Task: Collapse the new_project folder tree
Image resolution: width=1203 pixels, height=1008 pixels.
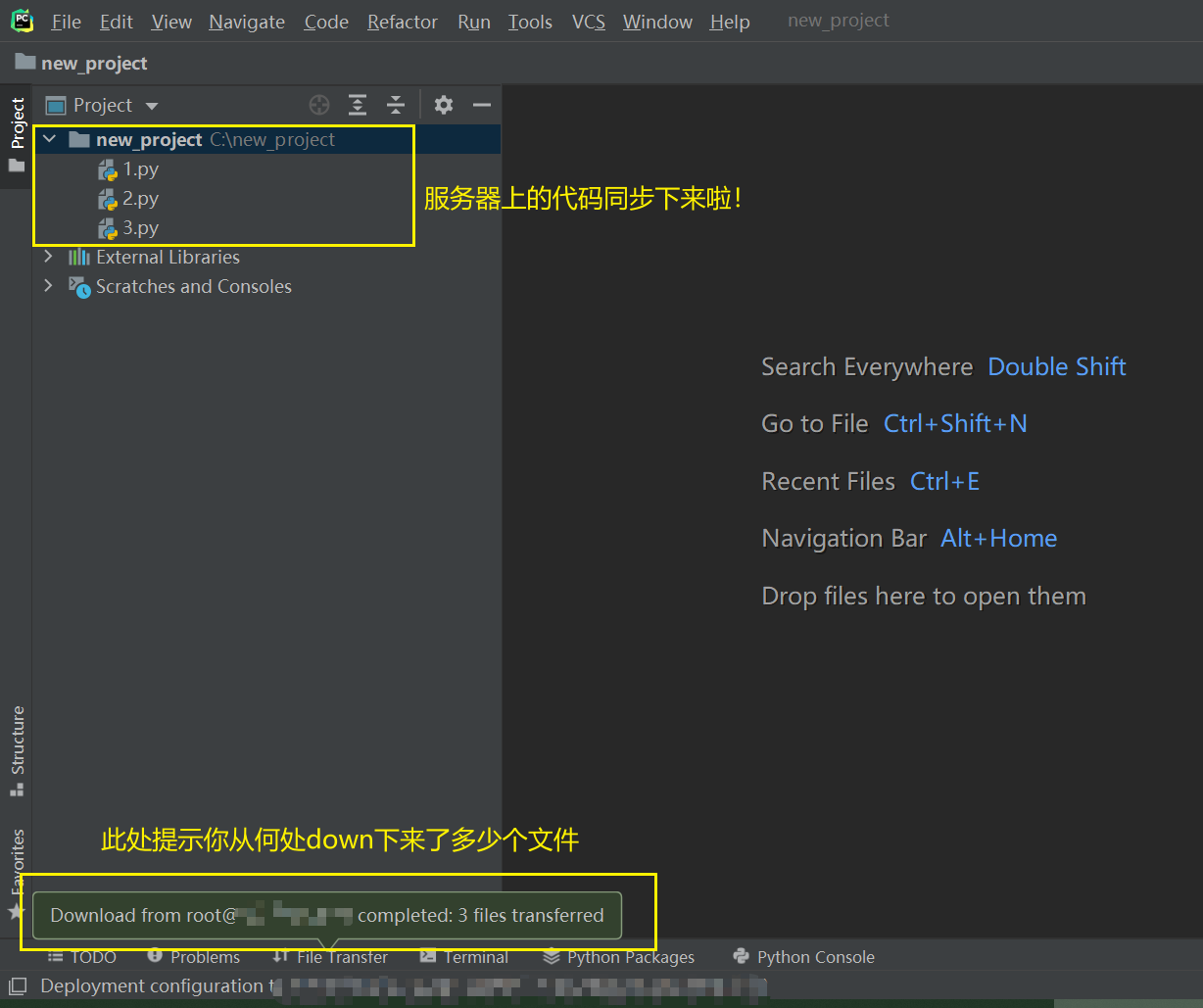Action: point(49,140)
